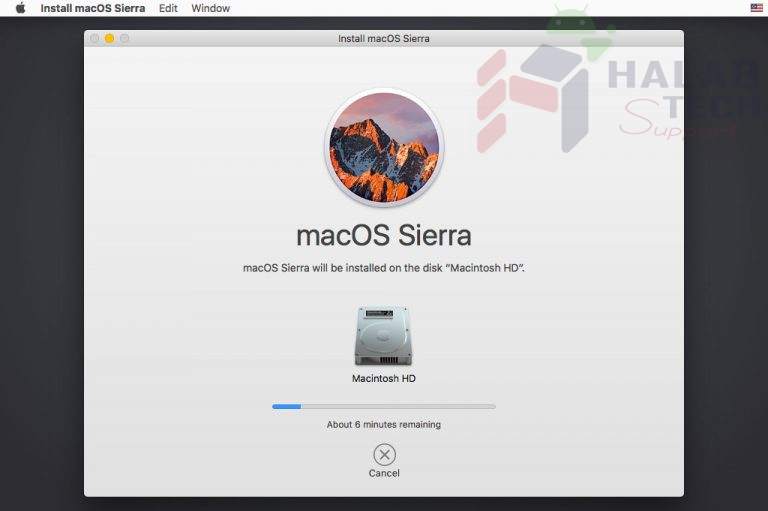Open the Apple menu

[x=20, y=8]
